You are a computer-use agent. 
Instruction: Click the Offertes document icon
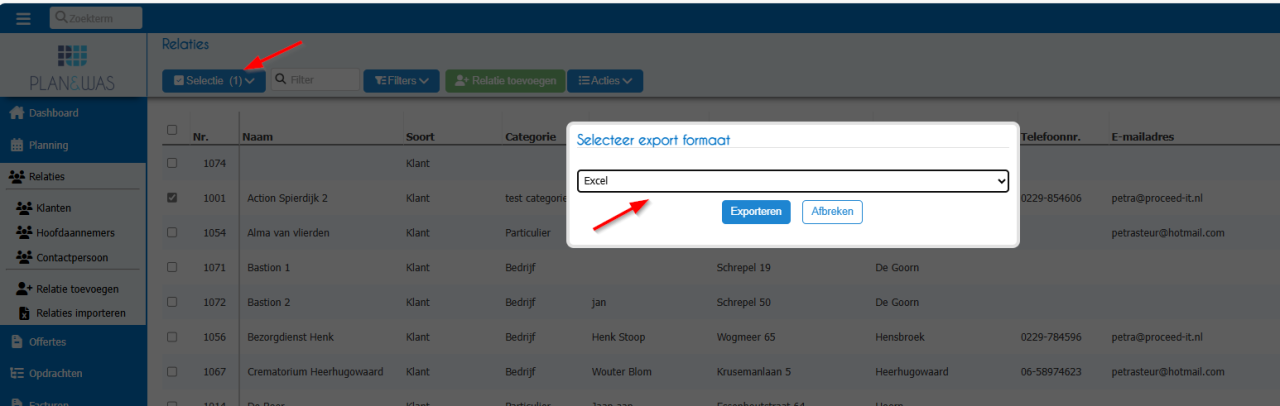(17, 342)
